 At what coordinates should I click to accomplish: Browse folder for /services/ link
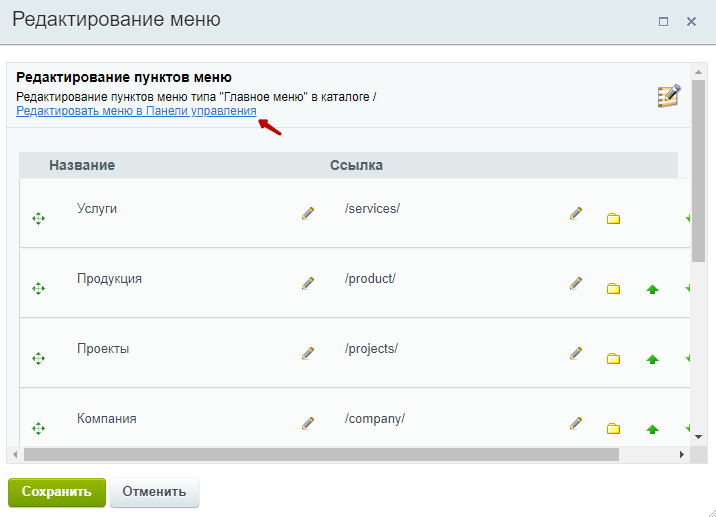[x=613, y=219]
